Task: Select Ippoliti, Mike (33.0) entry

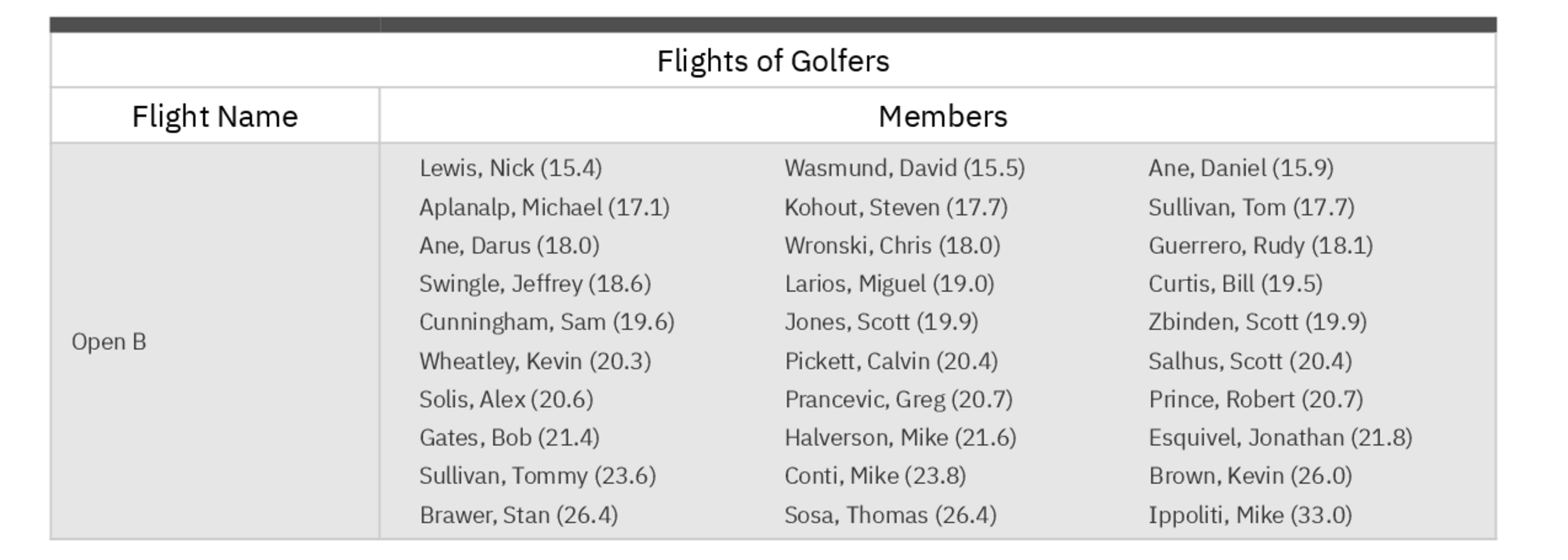Action: tap(1250, 515)
